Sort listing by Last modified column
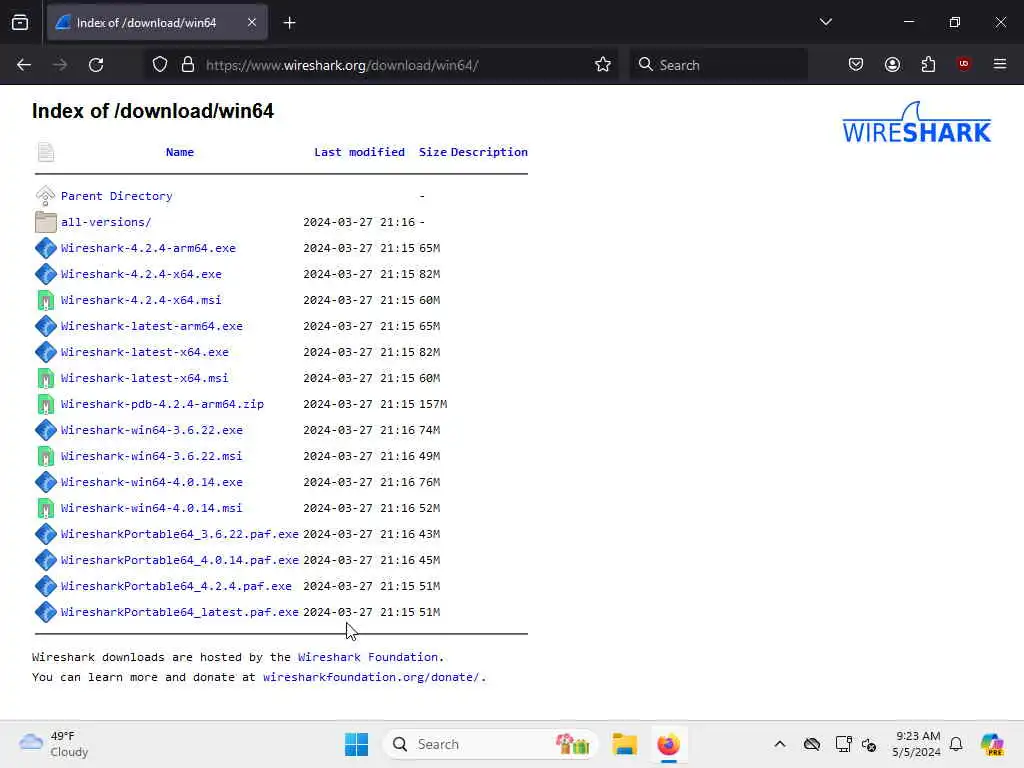This screenshot has width=1024, height=768. point(359,152)
